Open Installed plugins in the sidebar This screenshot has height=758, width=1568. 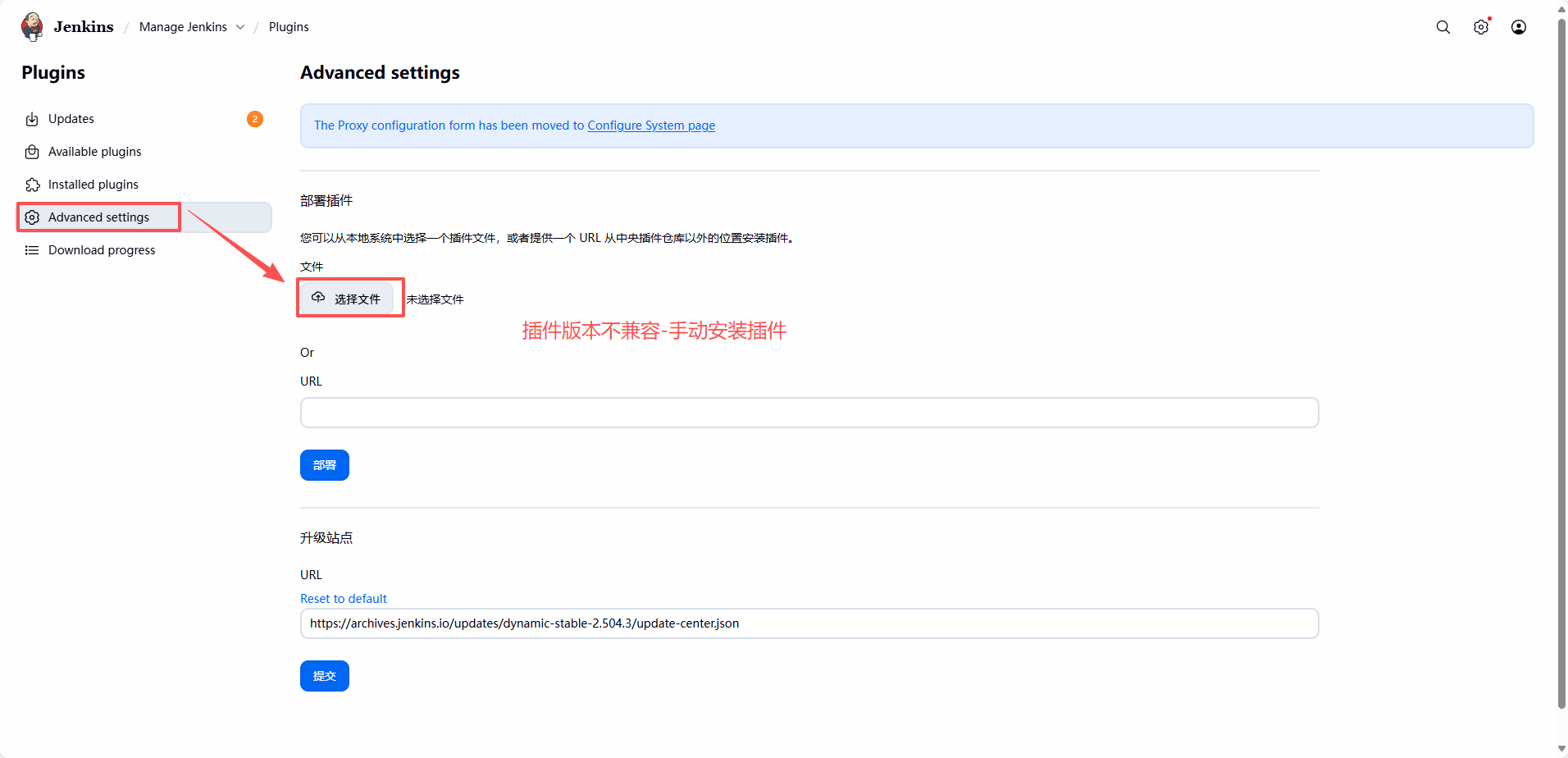[x=144, y=185]
